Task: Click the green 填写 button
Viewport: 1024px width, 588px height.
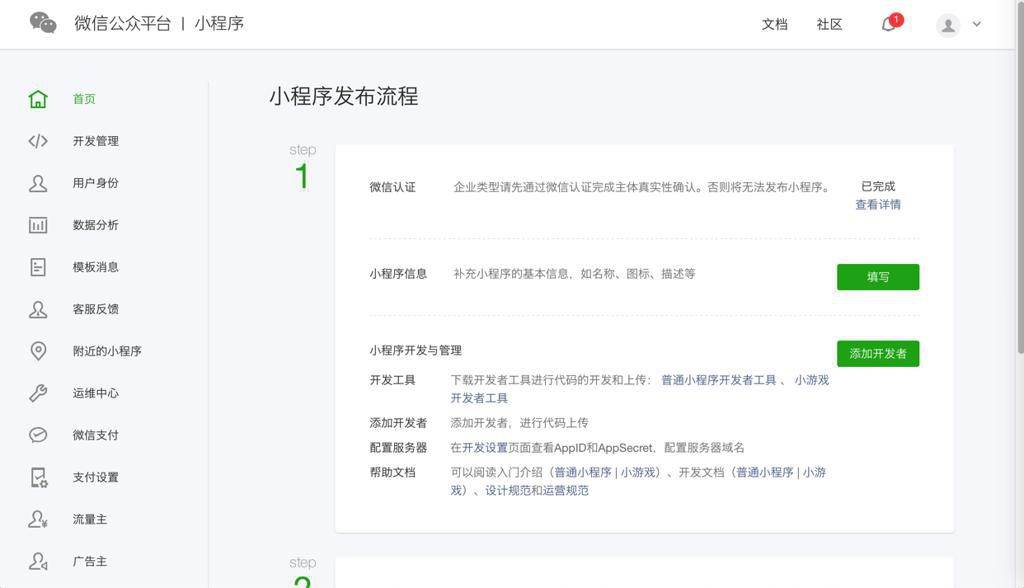Action: [878, 277]
